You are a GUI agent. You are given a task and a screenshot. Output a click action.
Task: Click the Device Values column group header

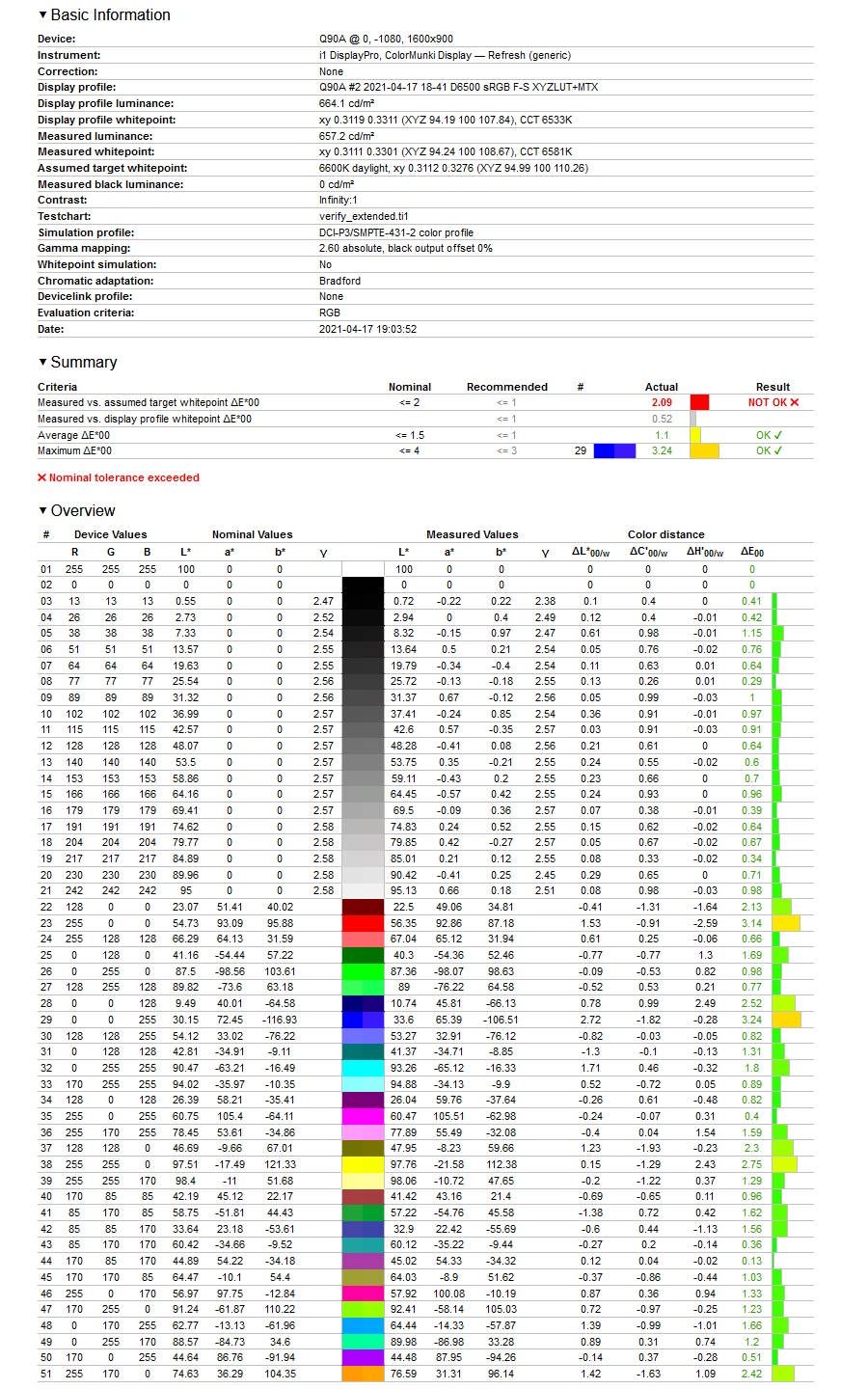click(111, 534)
